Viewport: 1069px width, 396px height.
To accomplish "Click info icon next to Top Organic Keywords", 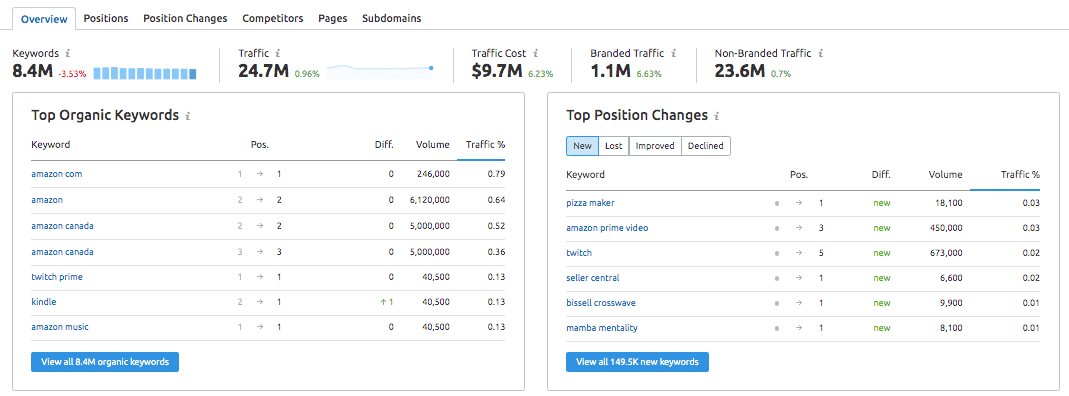I will [x=187, y=116].
